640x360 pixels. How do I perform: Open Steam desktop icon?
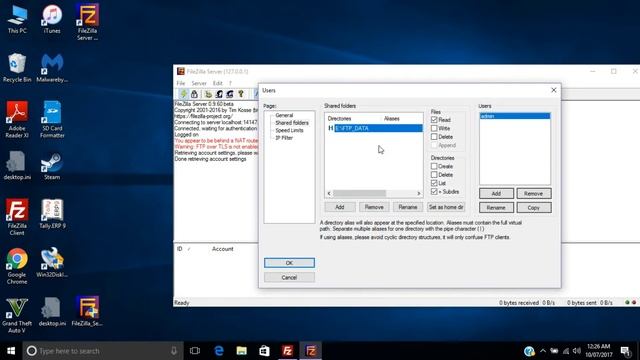click(52, 166)
